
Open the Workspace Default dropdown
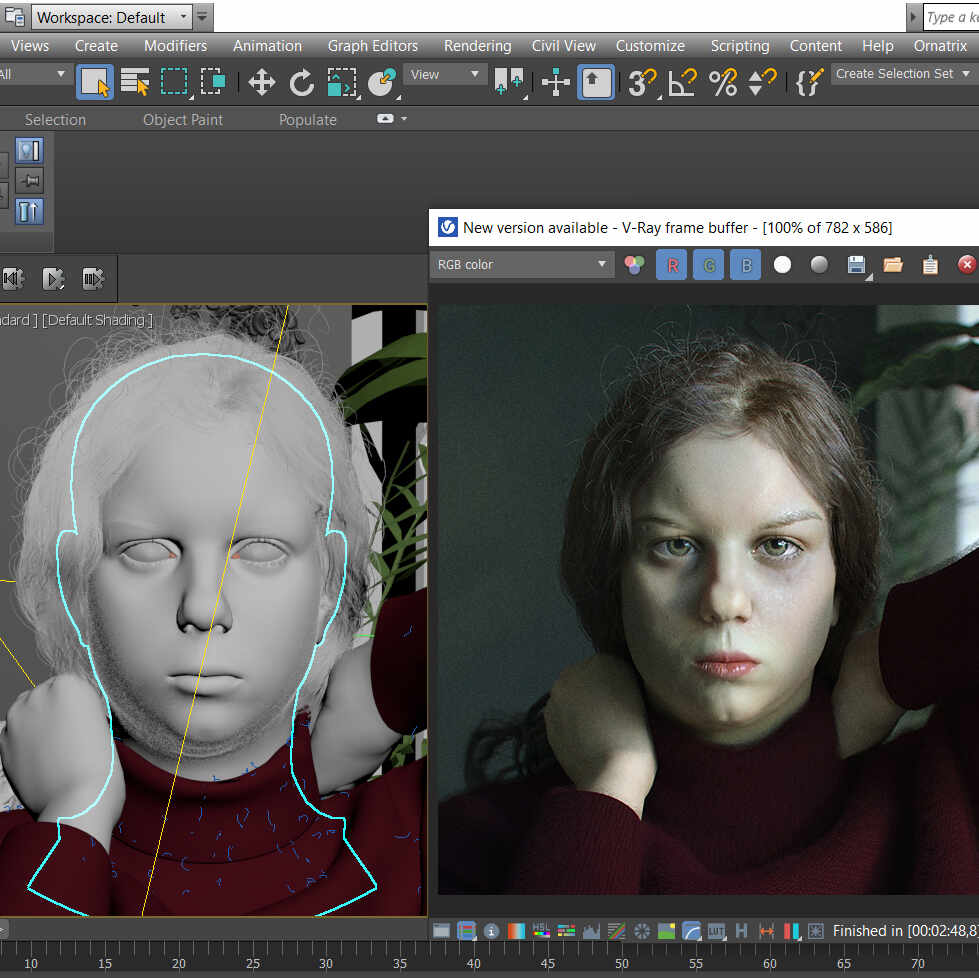pyautogui.click(x=112, y=17)
